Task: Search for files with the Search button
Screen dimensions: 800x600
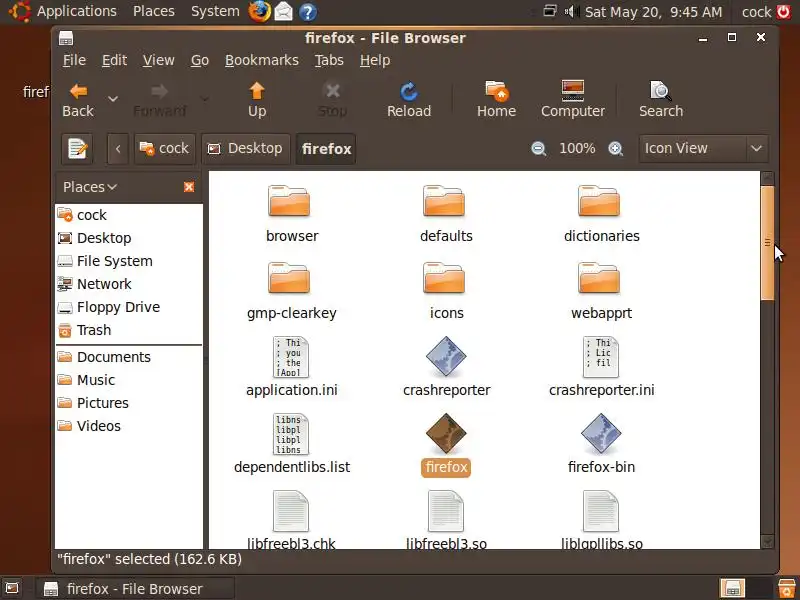Action: point(661,99)
